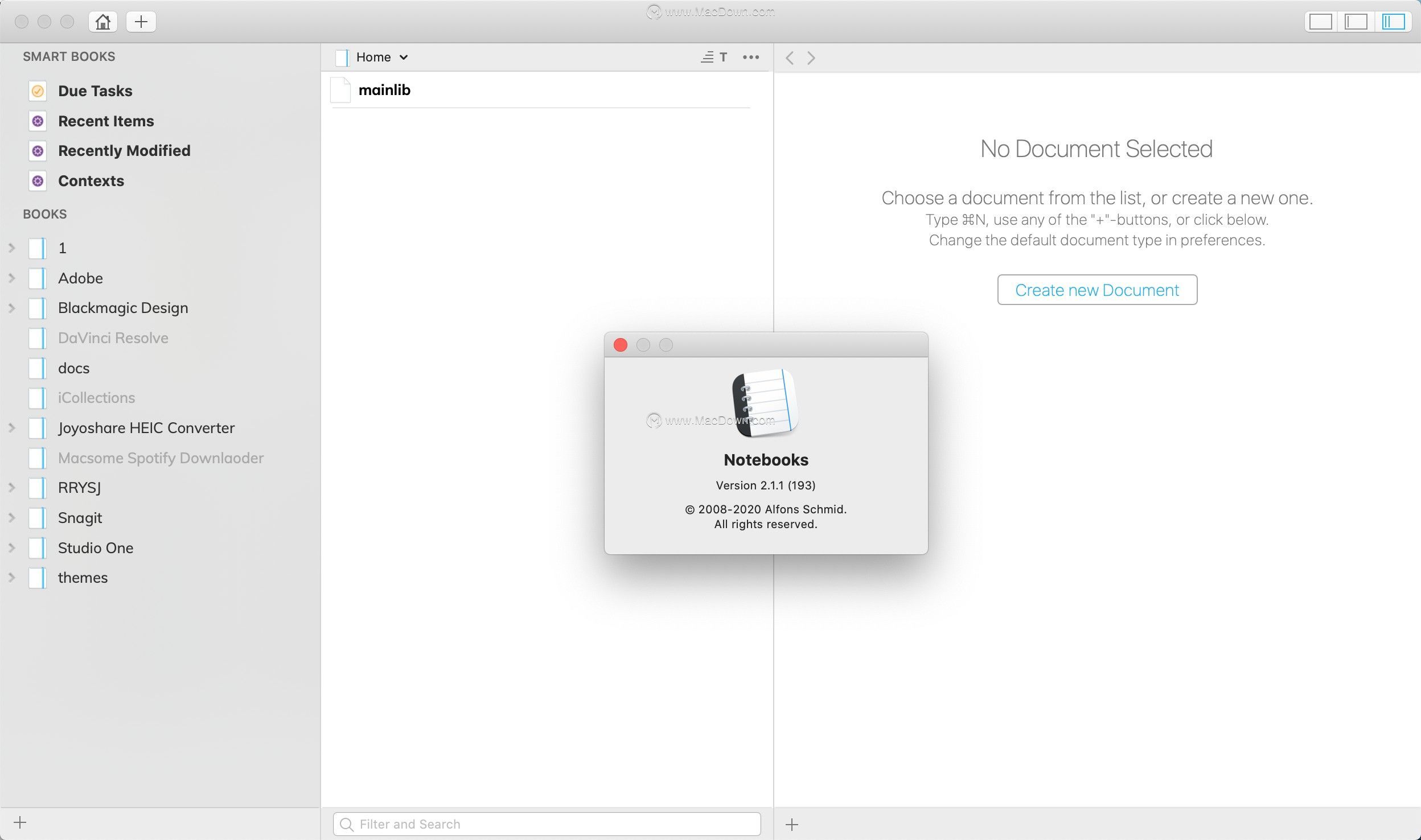1421x840 pixels.
Task: Open the Home book dropdown
Action: point(381,57)
